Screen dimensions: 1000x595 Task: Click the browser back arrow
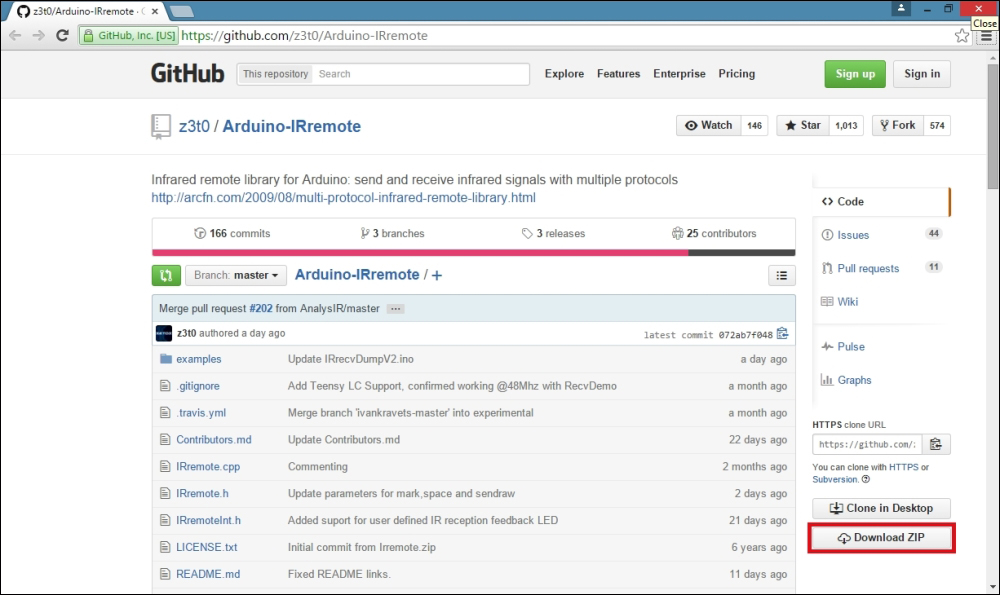(x=15, y=36)
